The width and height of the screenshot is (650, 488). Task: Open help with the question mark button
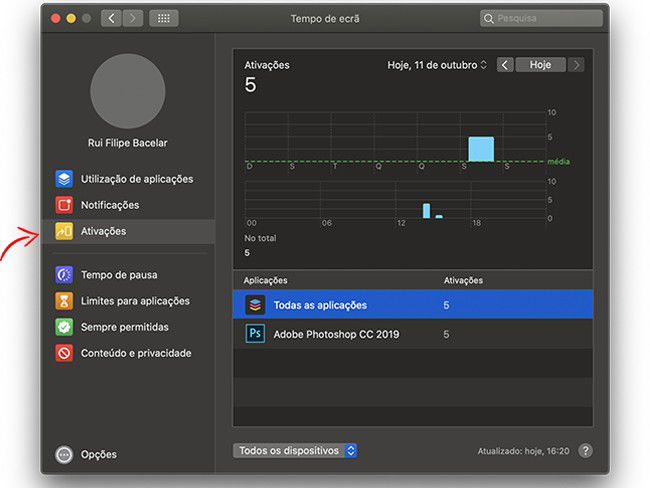coord(585,451)
